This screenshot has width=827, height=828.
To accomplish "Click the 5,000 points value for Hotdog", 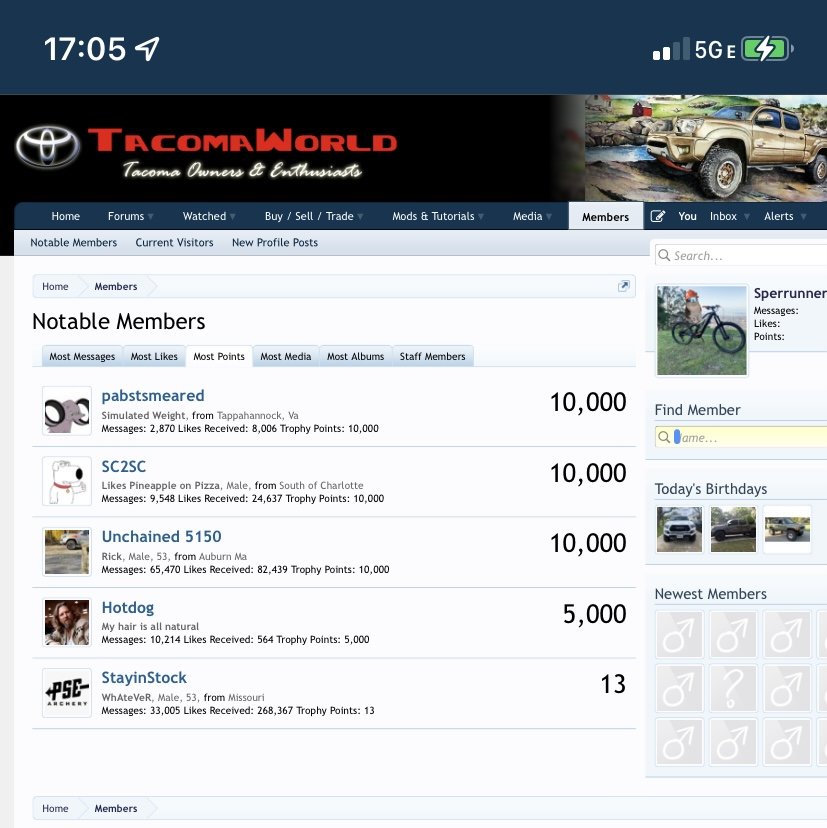I will pos(595,614).
